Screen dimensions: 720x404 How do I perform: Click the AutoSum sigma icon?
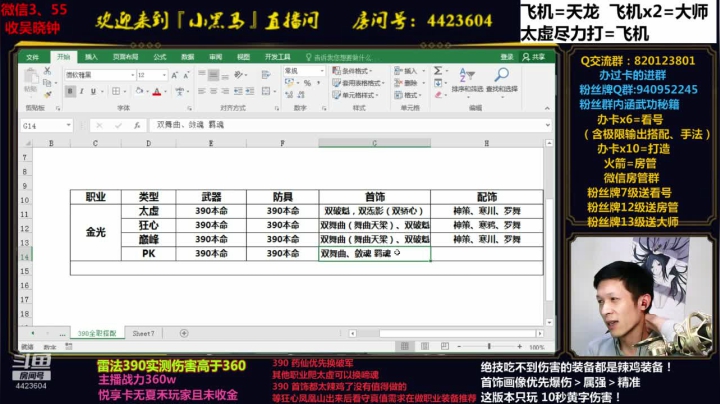438,71
